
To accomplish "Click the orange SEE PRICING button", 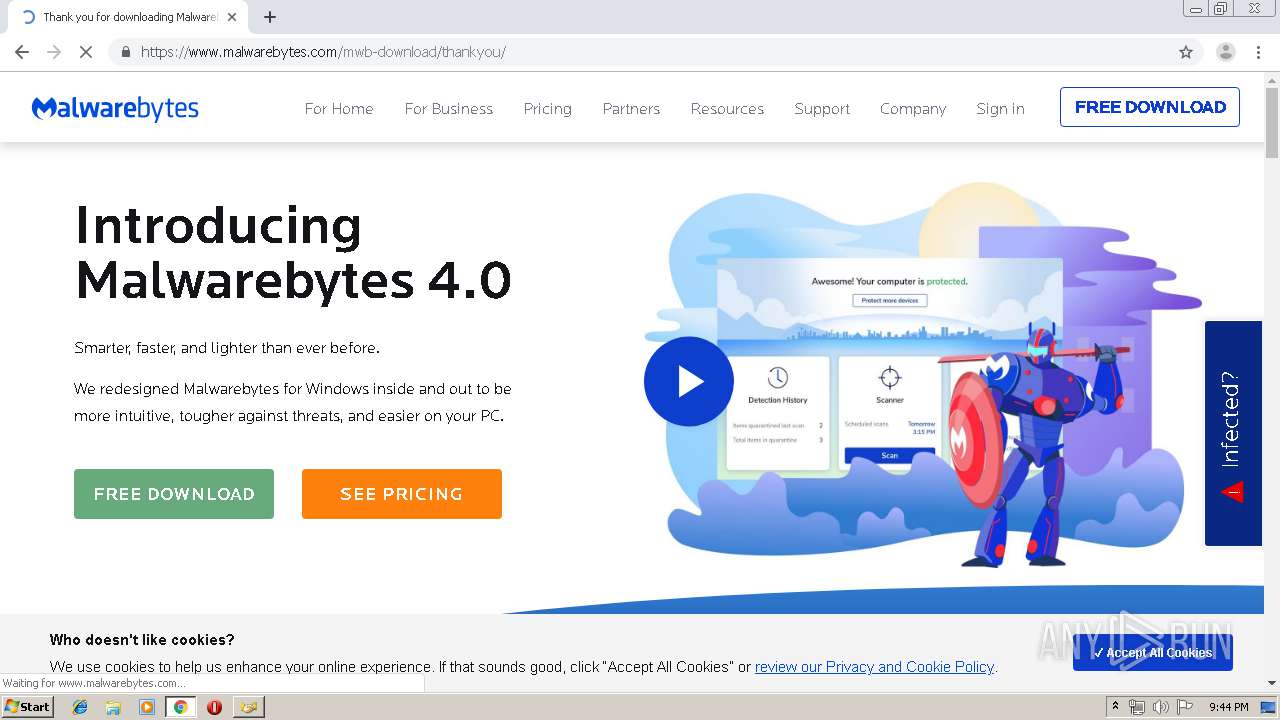I will tap(402, 494).
